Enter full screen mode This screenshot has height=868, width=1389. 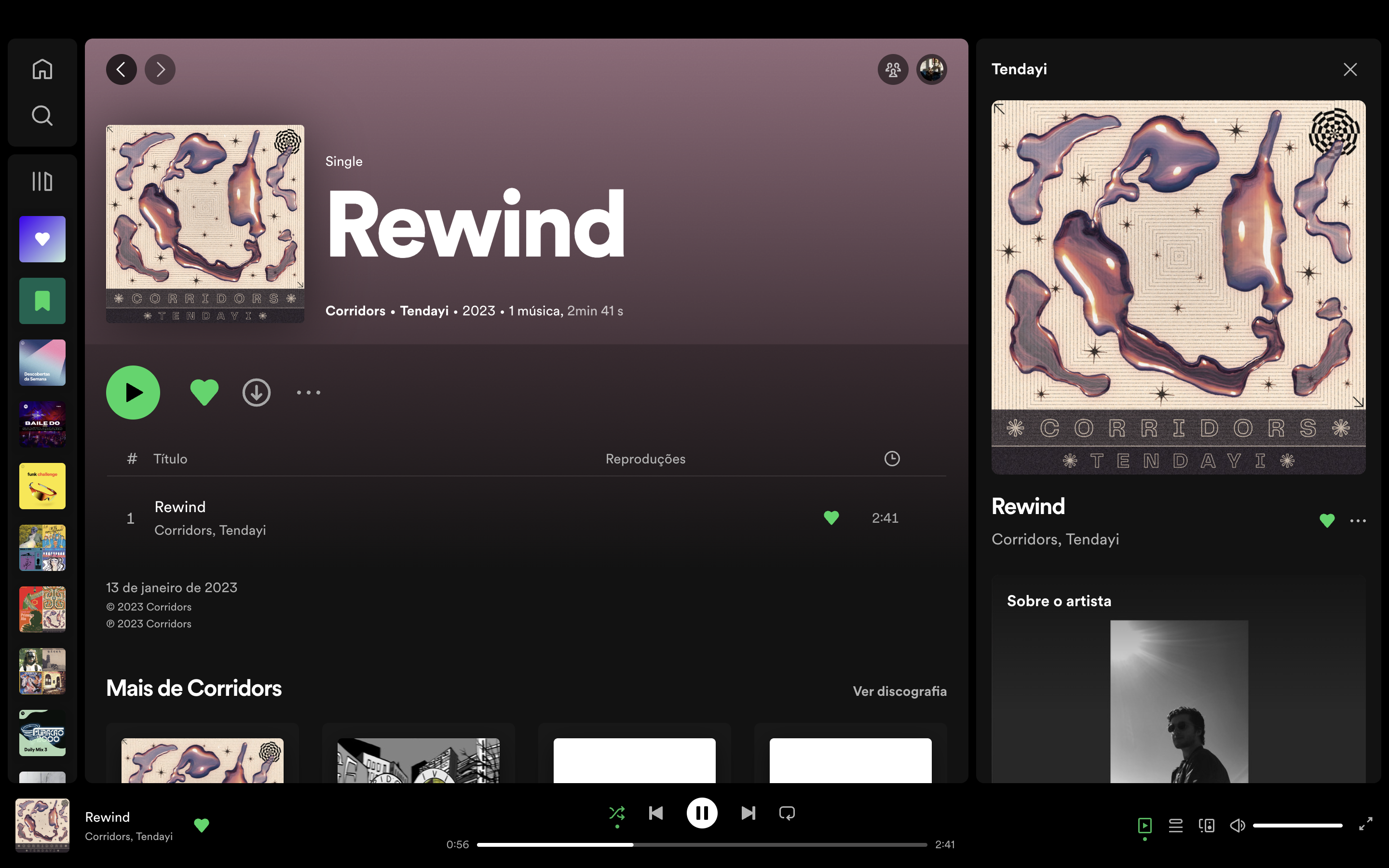point(1365,825)
